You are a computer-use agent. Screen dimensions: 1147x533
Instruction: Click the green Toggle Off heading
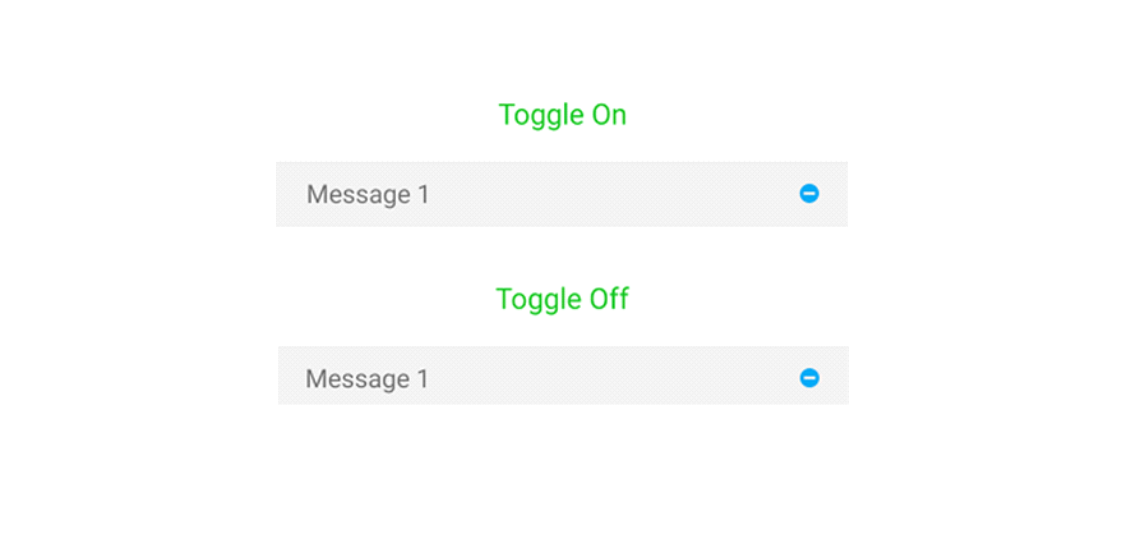point(562,299)
